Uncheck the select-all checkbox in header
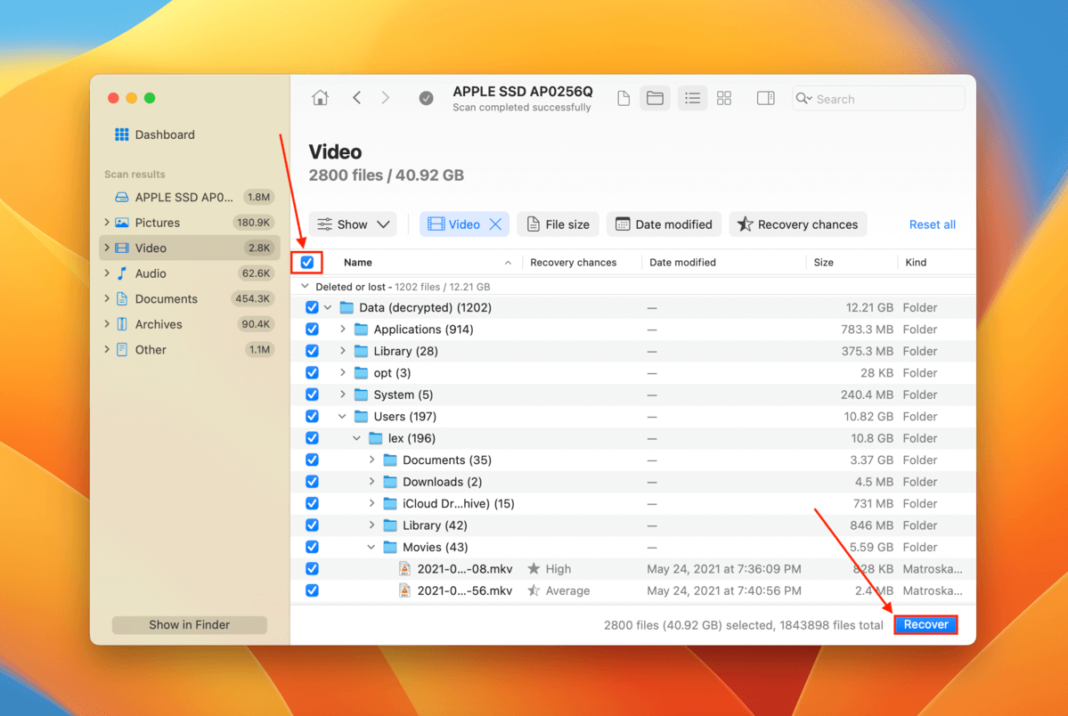 (x=305, y=262)
